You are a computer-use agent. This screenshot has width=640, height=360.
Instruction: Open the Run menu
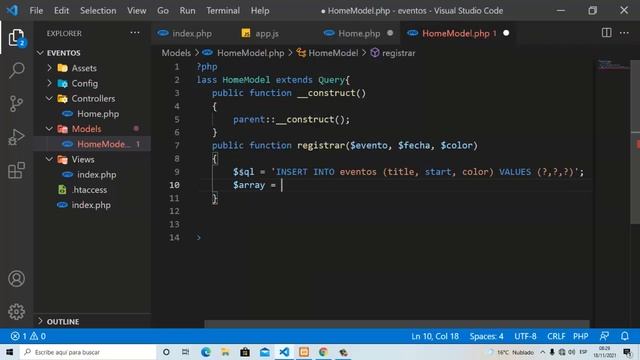pyautogui.click(x=187, y=11)
